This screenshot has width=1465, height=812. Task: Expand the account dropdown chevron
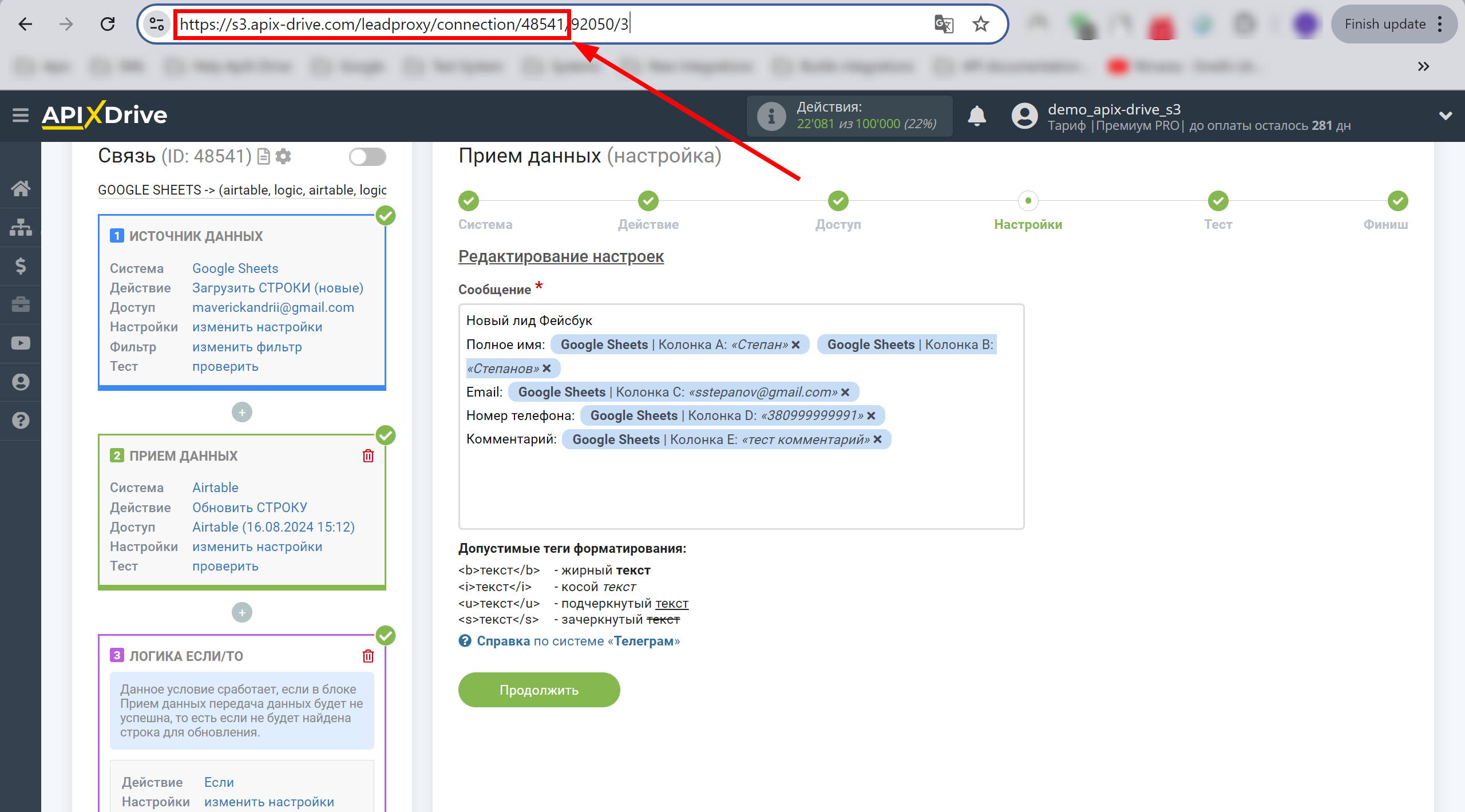tap(1446, 116)
